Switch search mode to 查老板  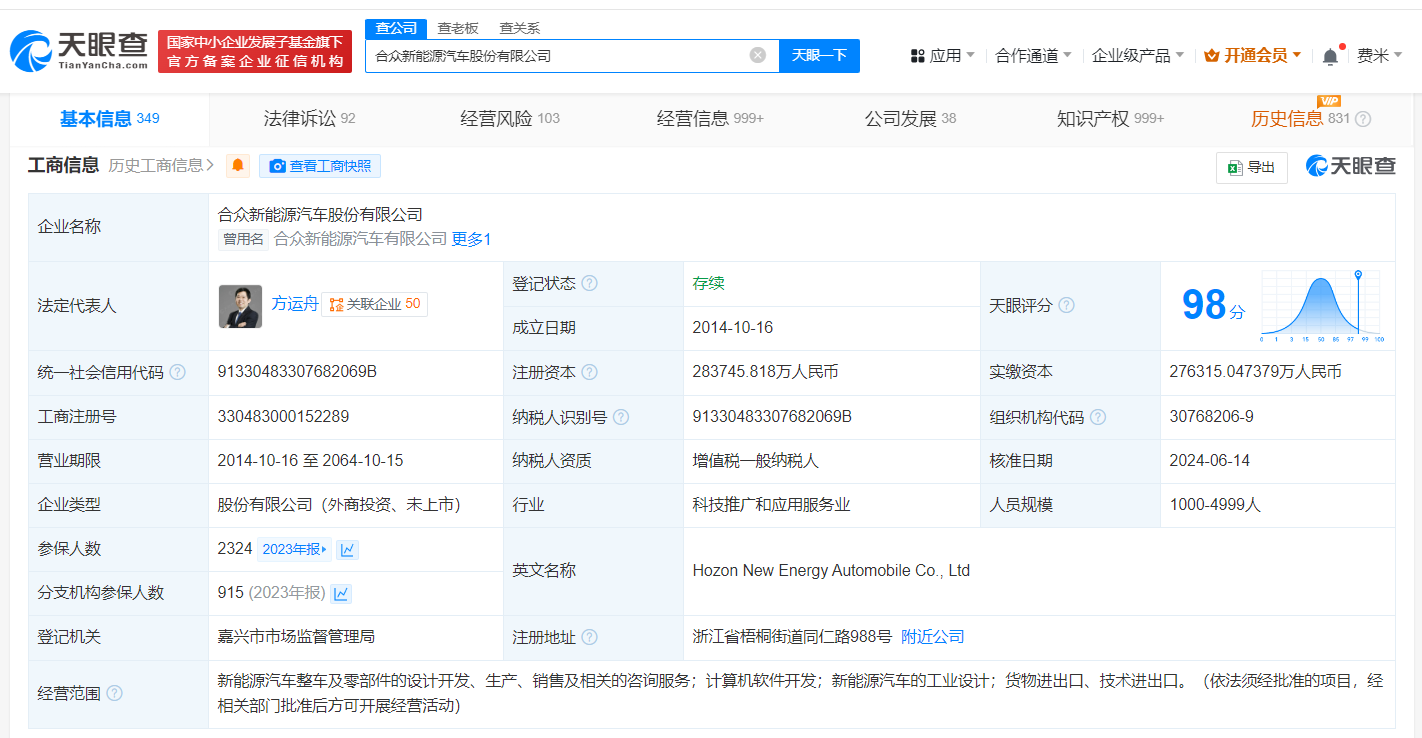(458, 28)
